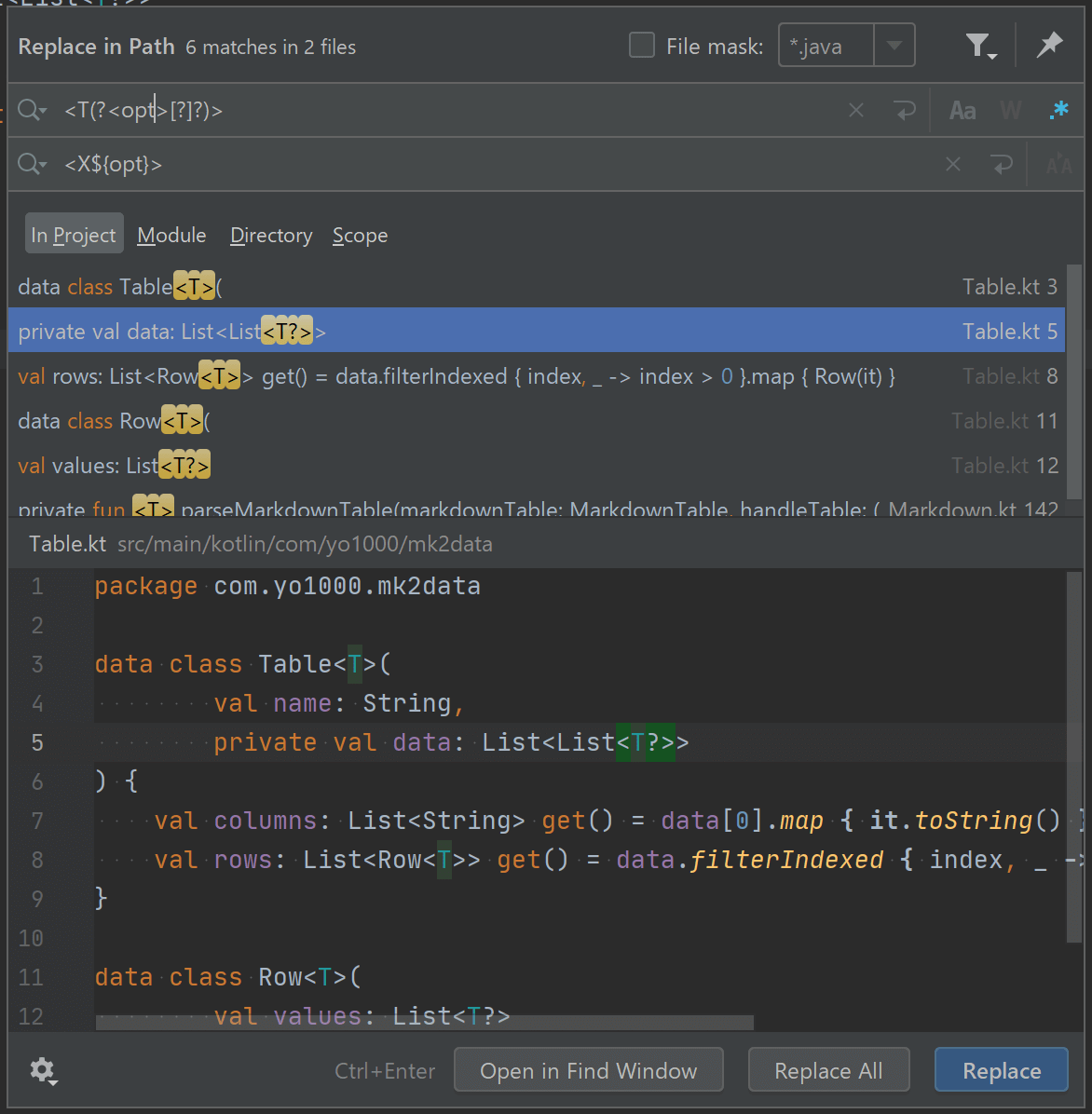1092x1114 pixels.
Task: Click Open in Find Window button
Action: [588, 1071]
